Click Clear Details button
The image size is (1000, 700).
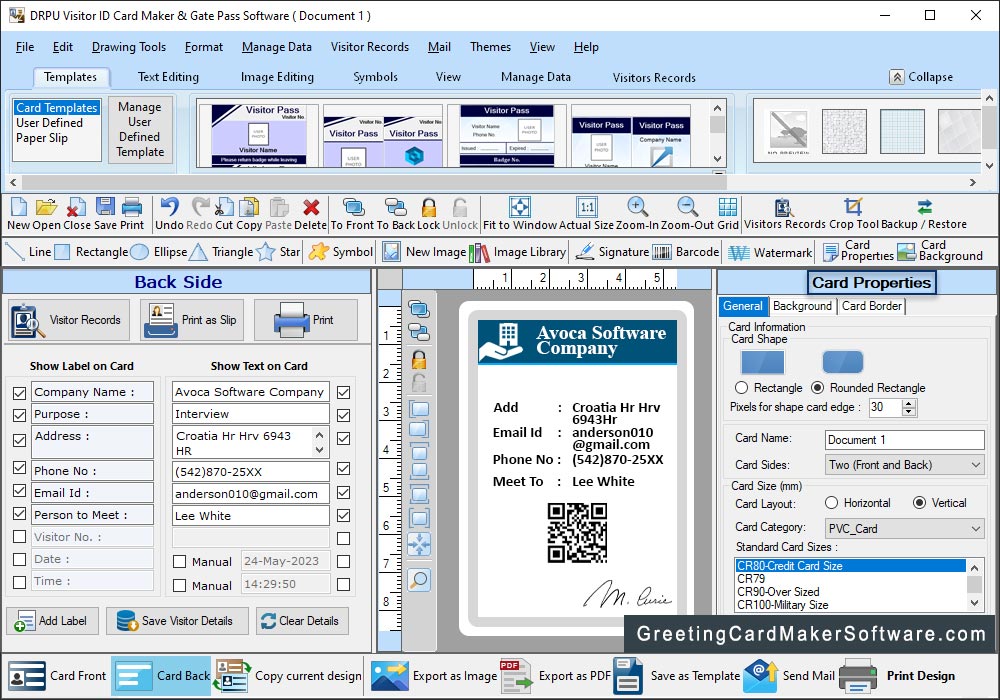coord(302,621)
